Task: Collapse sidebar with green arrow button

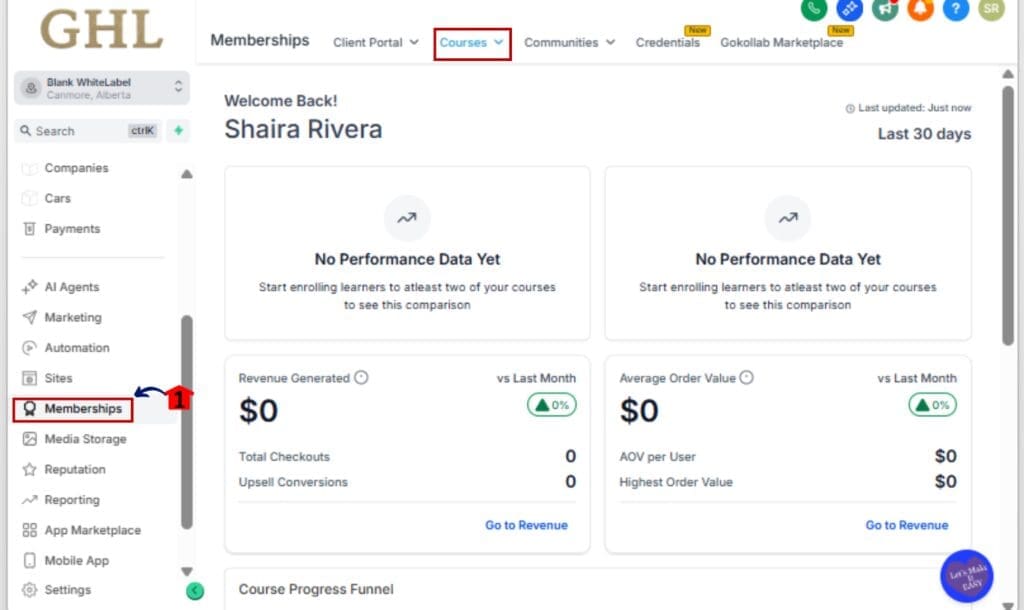Action: (x=195, y=591)
